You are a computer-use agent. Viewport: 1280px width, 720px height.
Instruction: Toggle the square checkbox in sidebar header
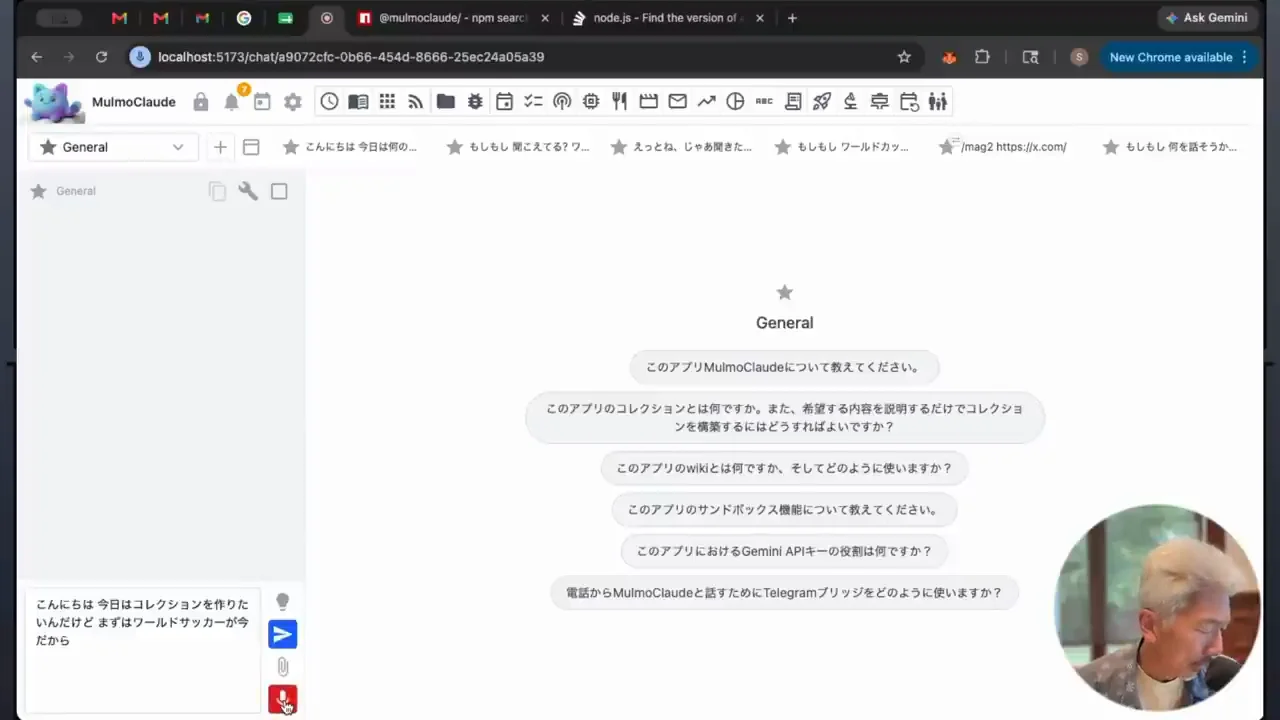pos(279,191)
